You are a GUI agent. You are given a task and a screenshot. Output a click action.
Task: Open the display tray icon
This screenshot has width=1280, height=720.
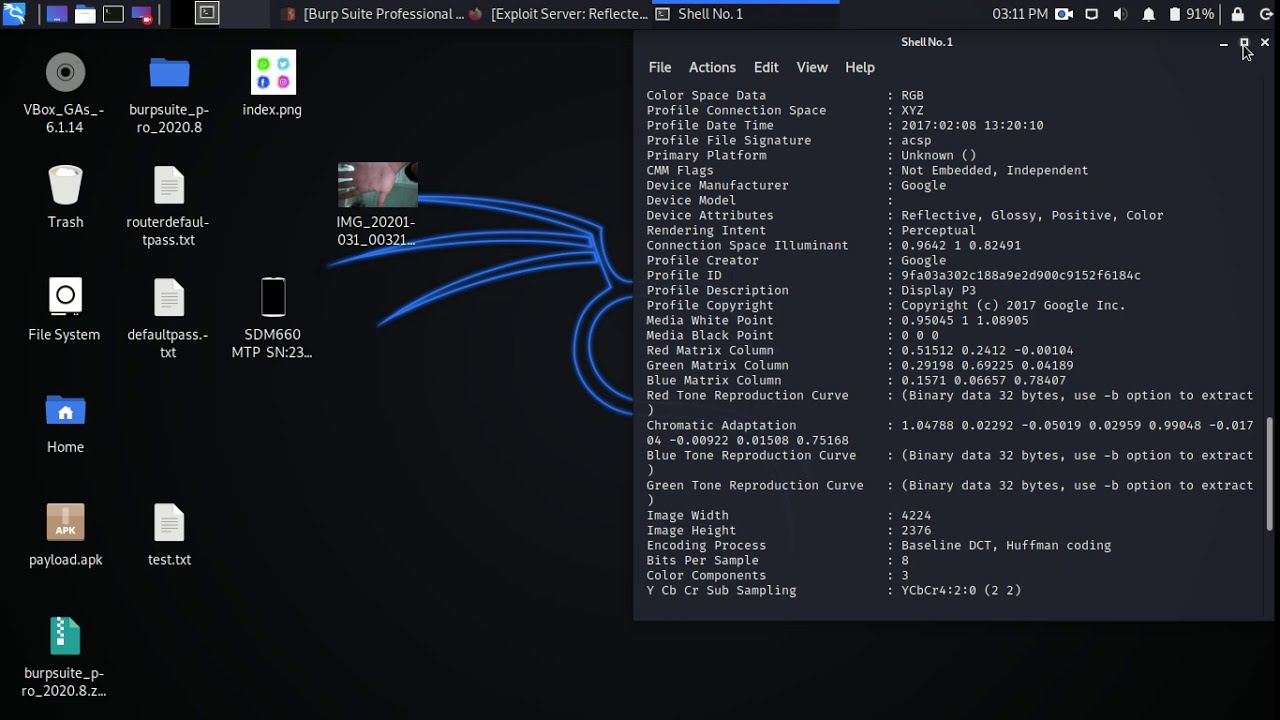pos(1092,14)
